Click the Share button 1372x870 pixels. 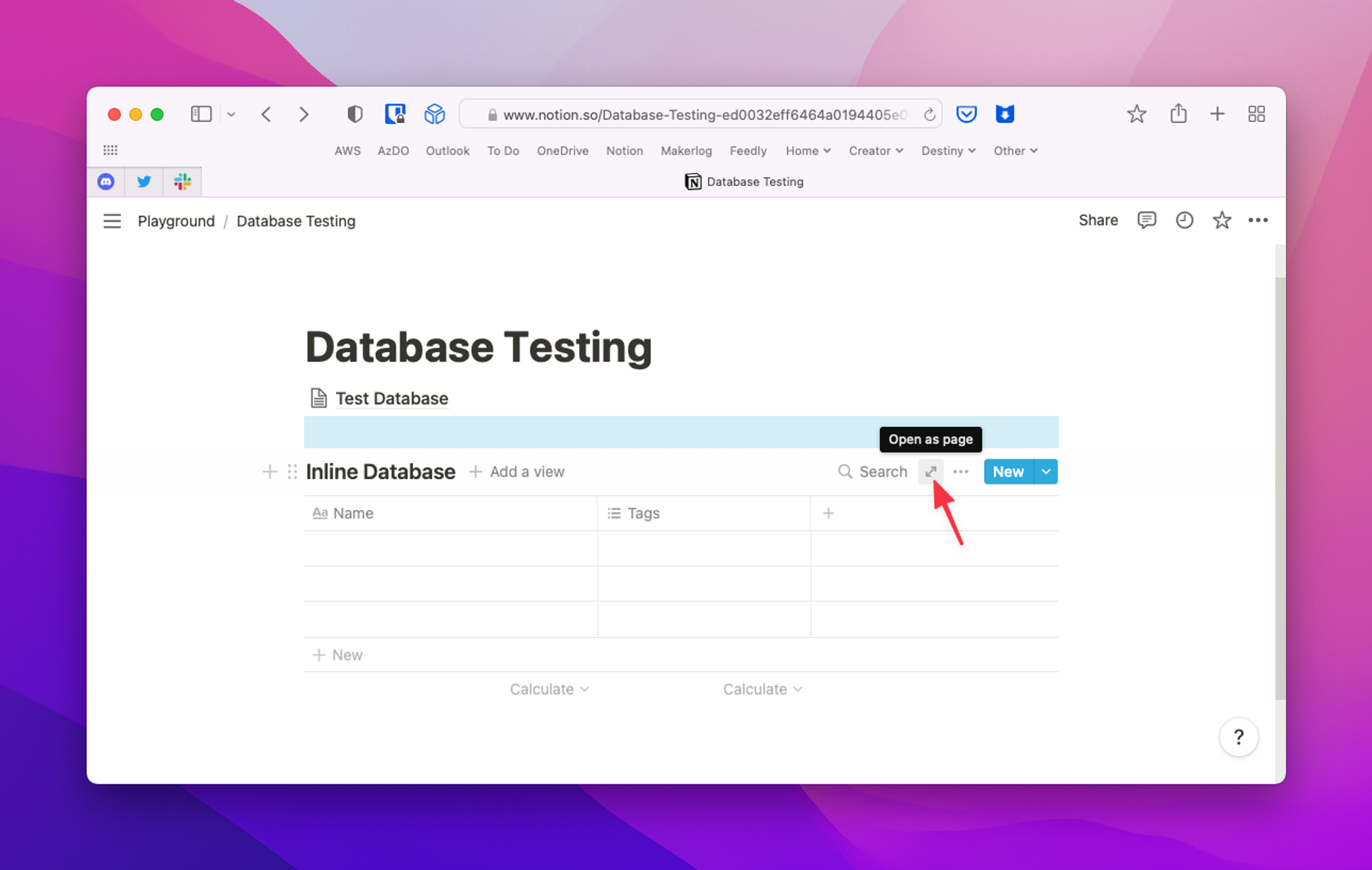coord(1098,220)
